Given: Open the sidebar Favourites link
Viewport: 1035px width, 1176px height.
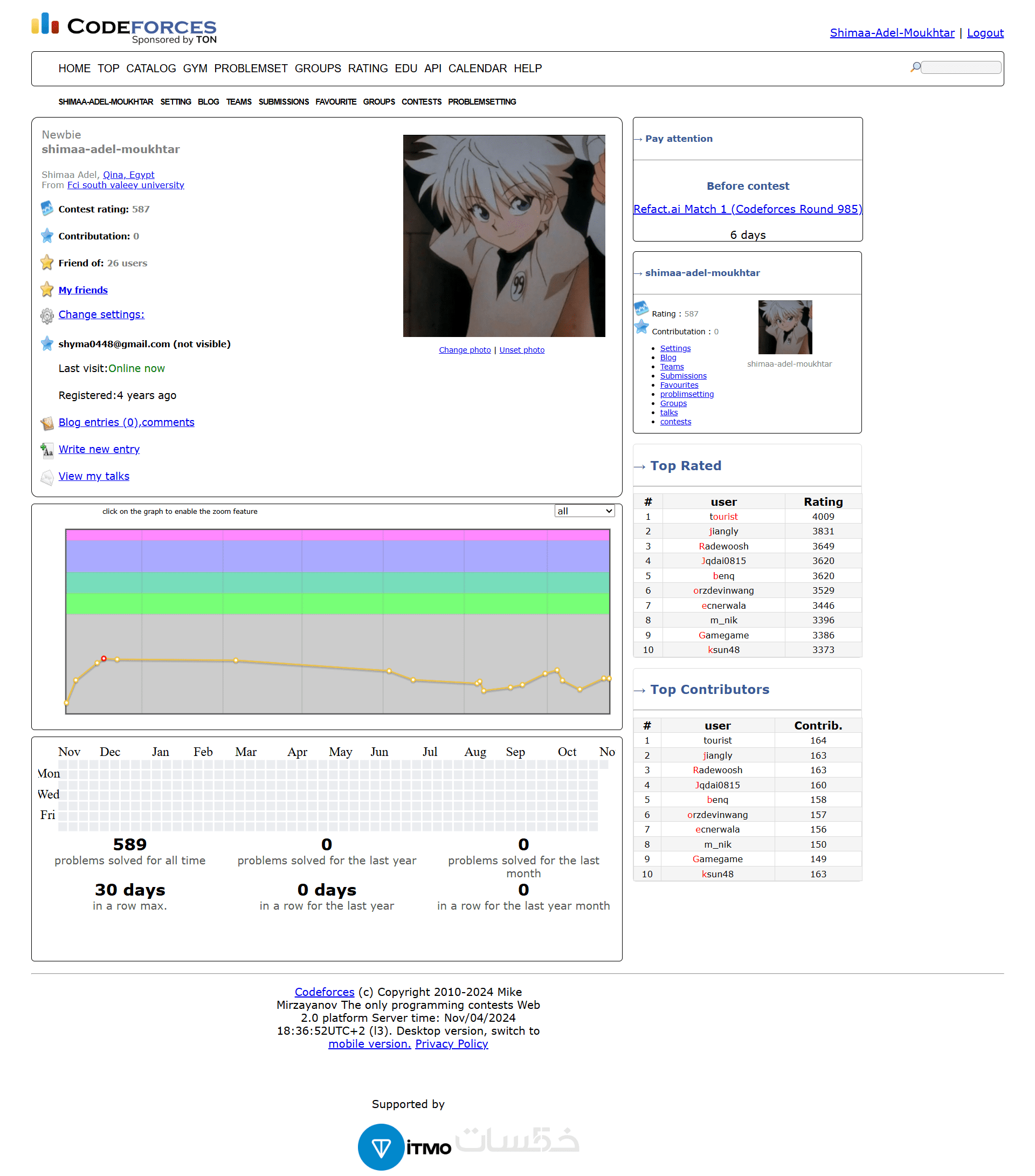Looking at the screenshot, I should pos(679,385).
